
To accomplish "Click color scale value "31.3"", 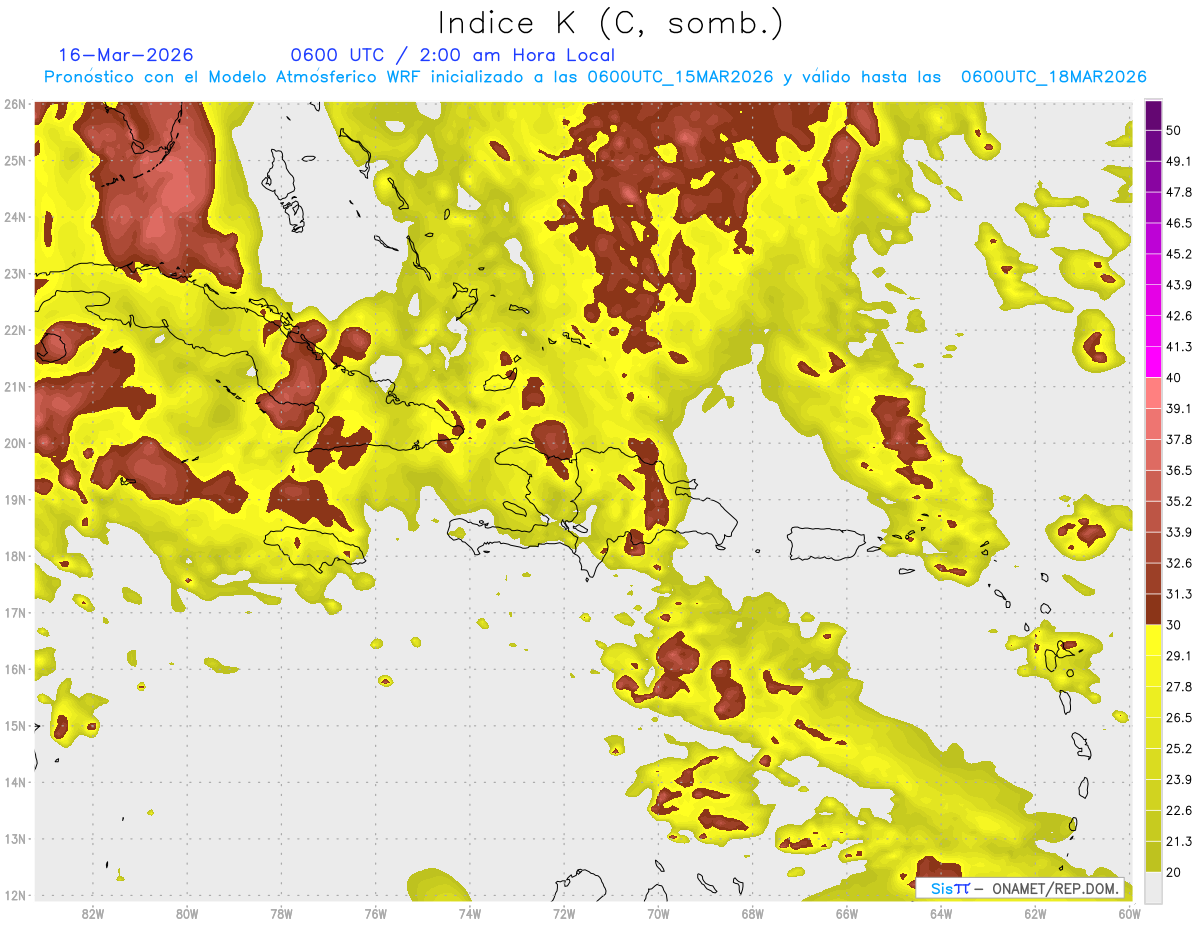I will pyautogui.click(x=1179, y=594).
